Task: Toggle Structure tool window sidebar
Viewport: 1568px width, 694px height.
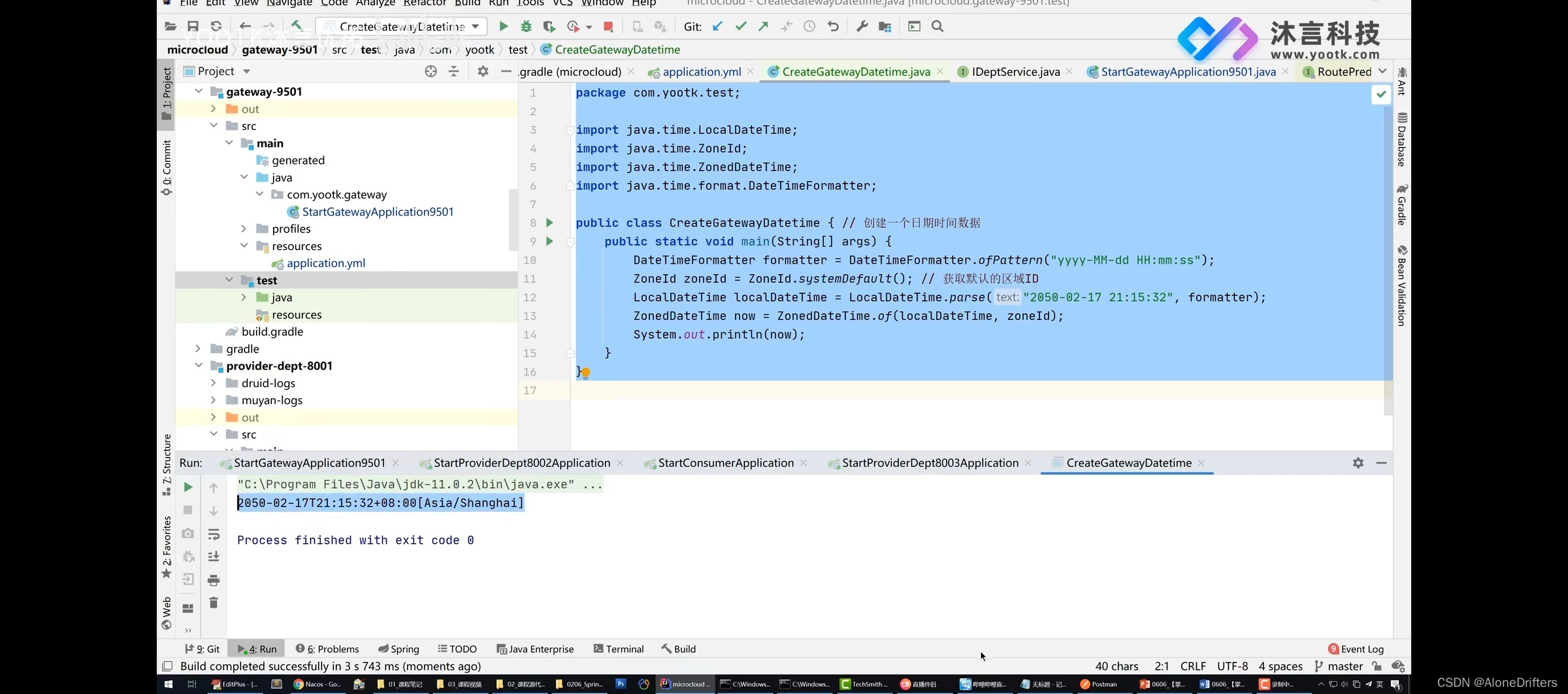Action: tap(167, 465)
